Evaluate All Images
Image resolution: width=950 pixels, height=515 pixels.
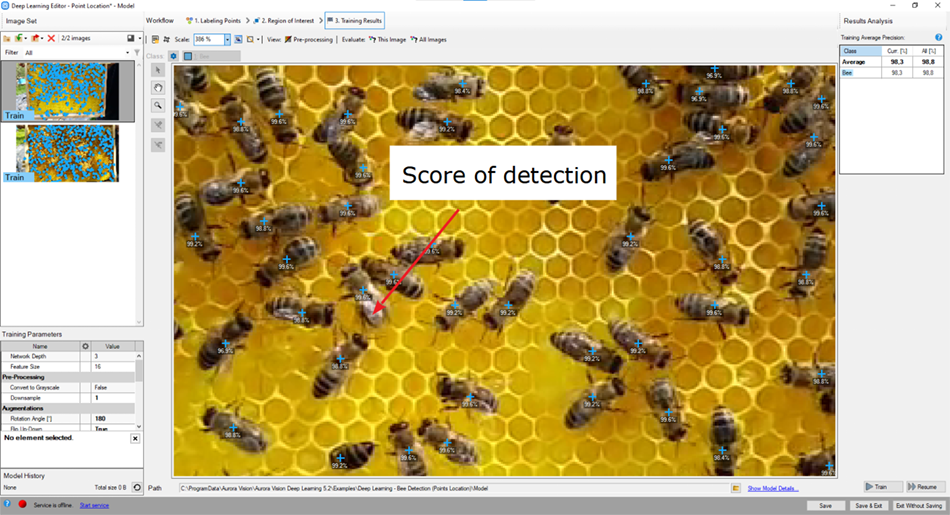[x=428, y=39]
